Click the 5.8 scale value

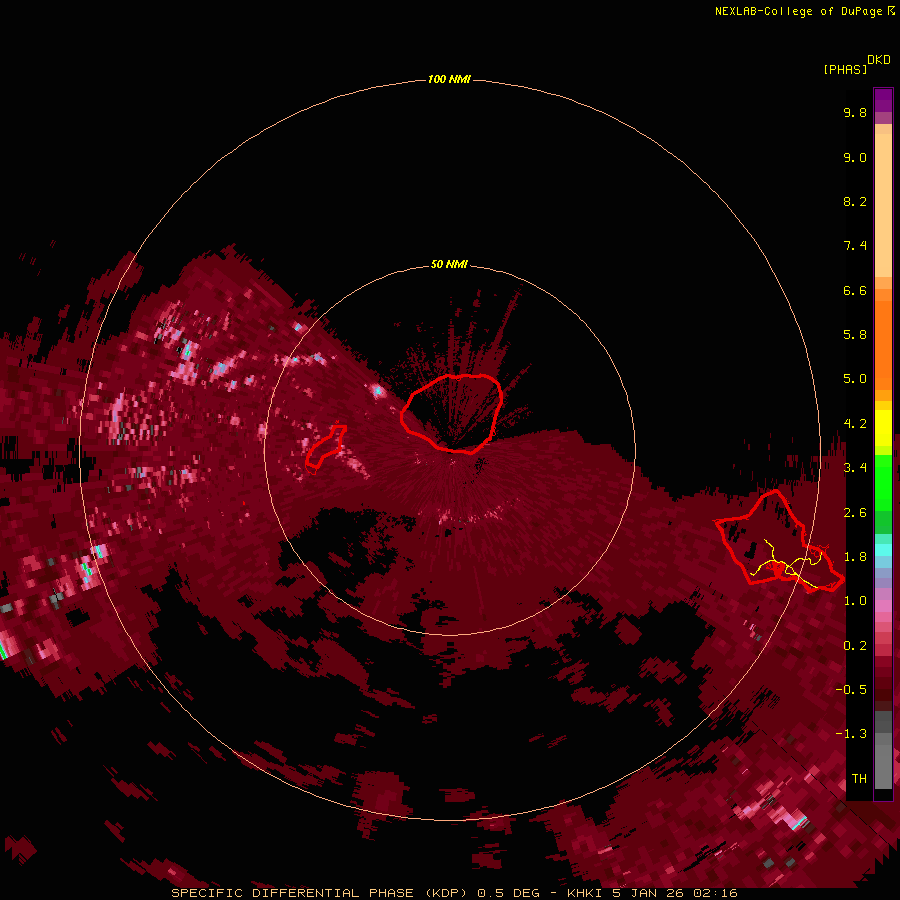tap(855, 335)
